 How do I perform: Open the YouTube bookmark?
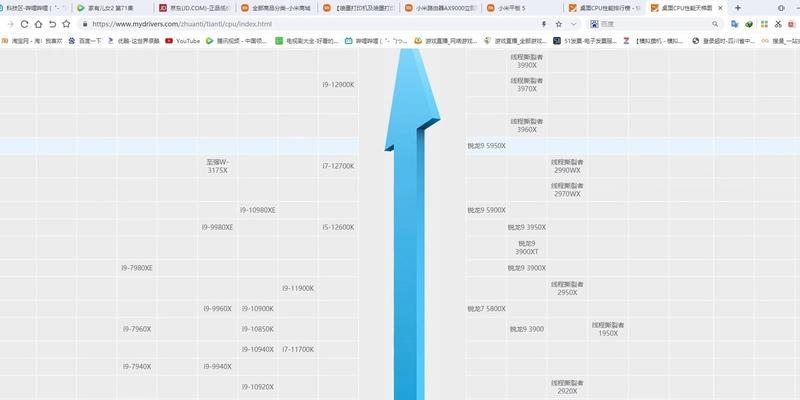tap(183, 41)
